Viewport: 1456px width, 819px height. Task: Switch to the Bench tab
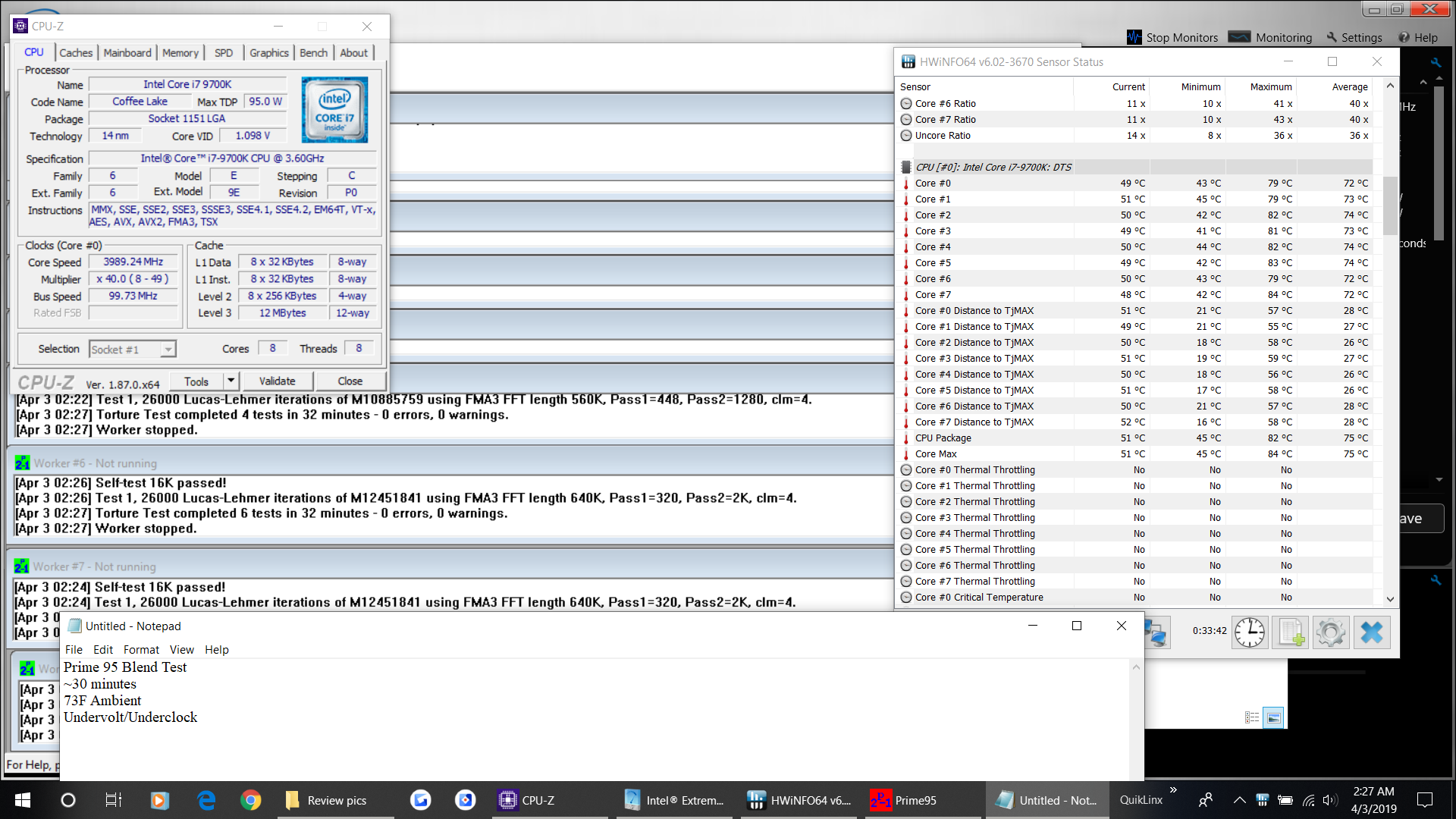314,52
